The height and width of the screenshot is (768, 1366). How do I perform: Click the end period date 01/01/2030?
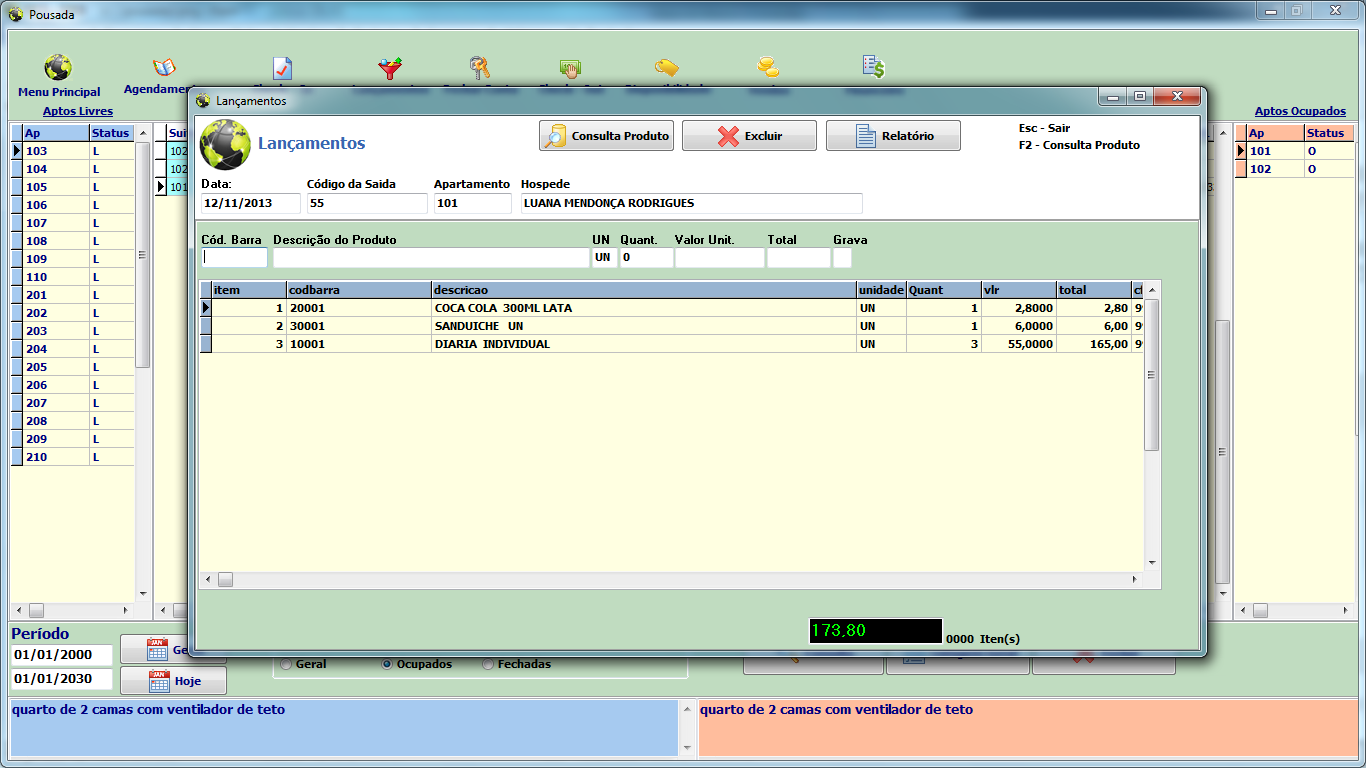click(x=62, y=679)
